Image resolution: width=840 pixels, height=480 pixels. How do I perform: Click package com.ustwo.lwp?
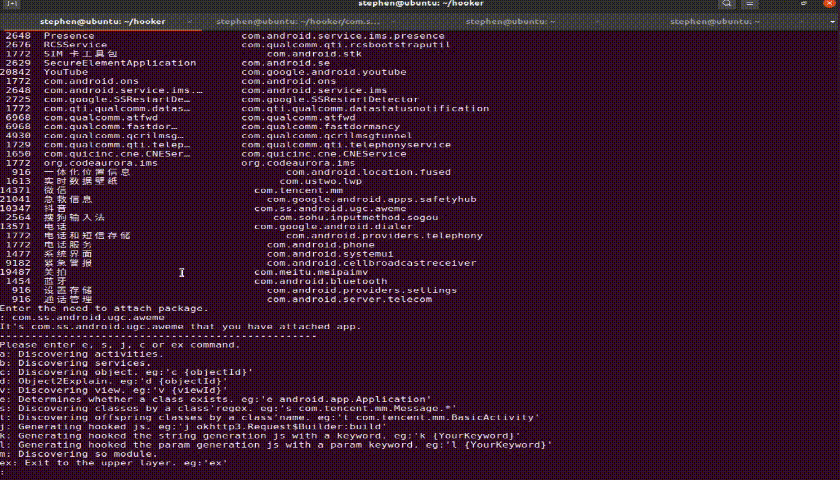click(320, 181)
